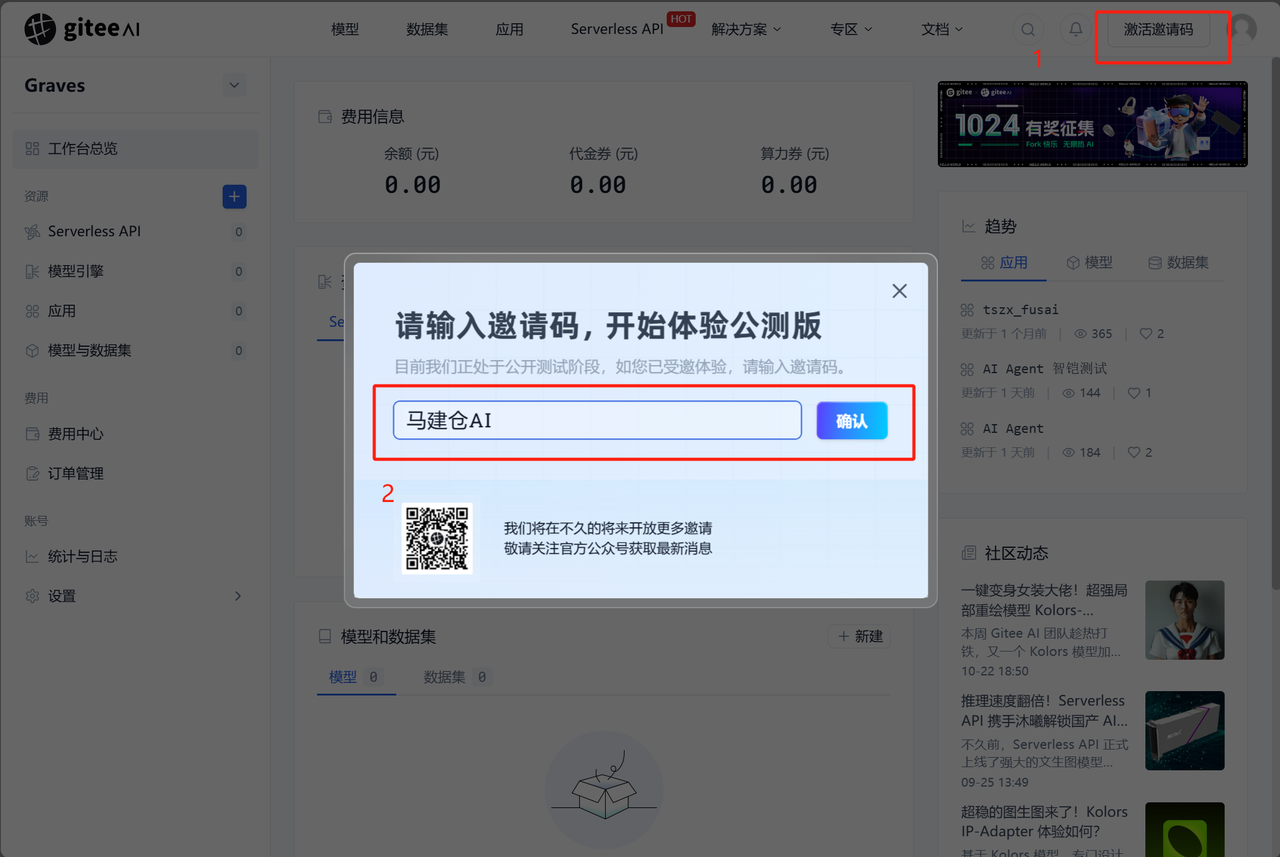The image size is (1280, 857).
Task: Open 模型引擎 in the sidebar
Action: (135, 271)
